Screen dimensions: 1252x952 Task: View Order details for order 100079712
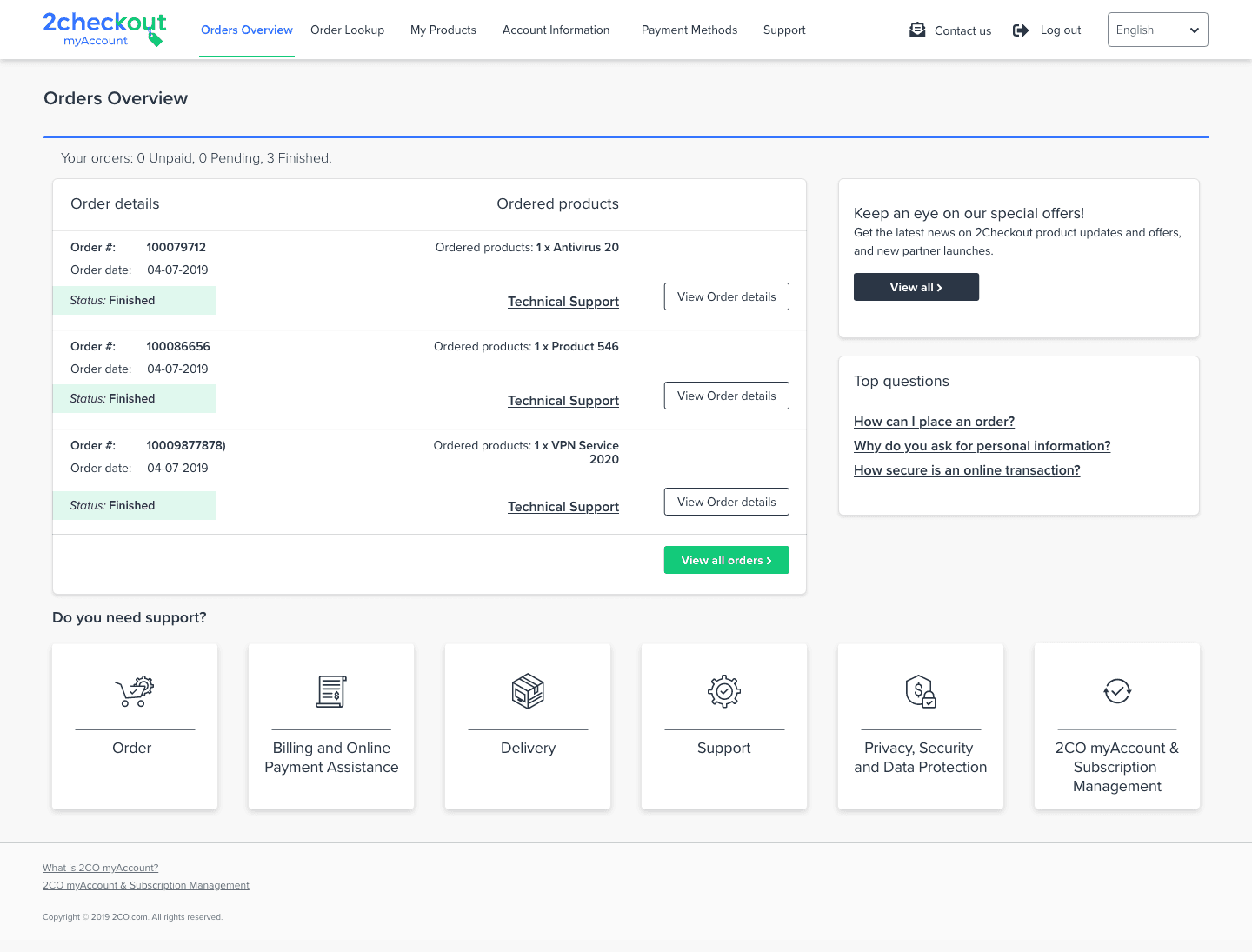tap(727, 296)
